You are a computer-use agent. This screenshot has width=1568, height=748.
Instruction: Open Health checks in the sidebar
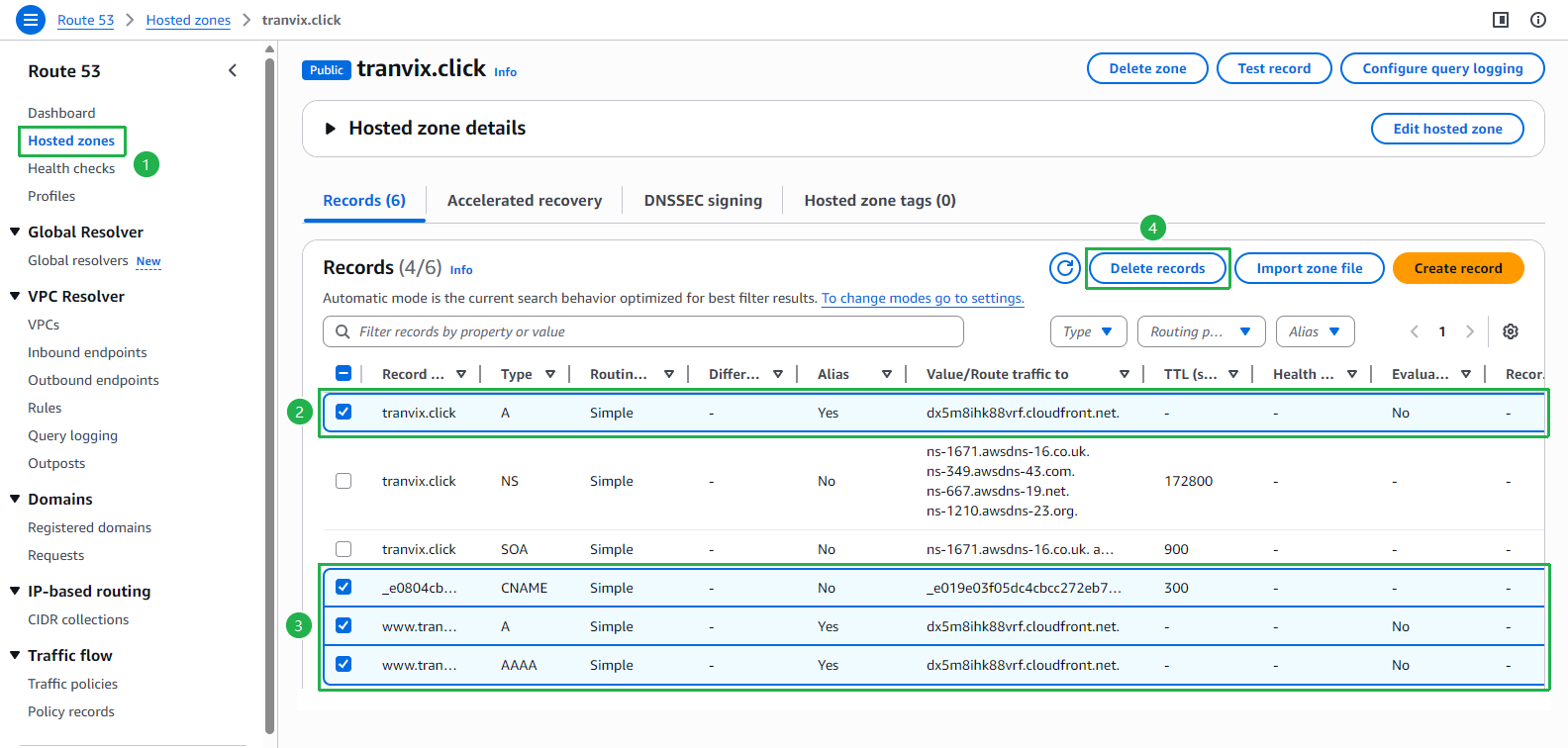[x=71, y=168]
